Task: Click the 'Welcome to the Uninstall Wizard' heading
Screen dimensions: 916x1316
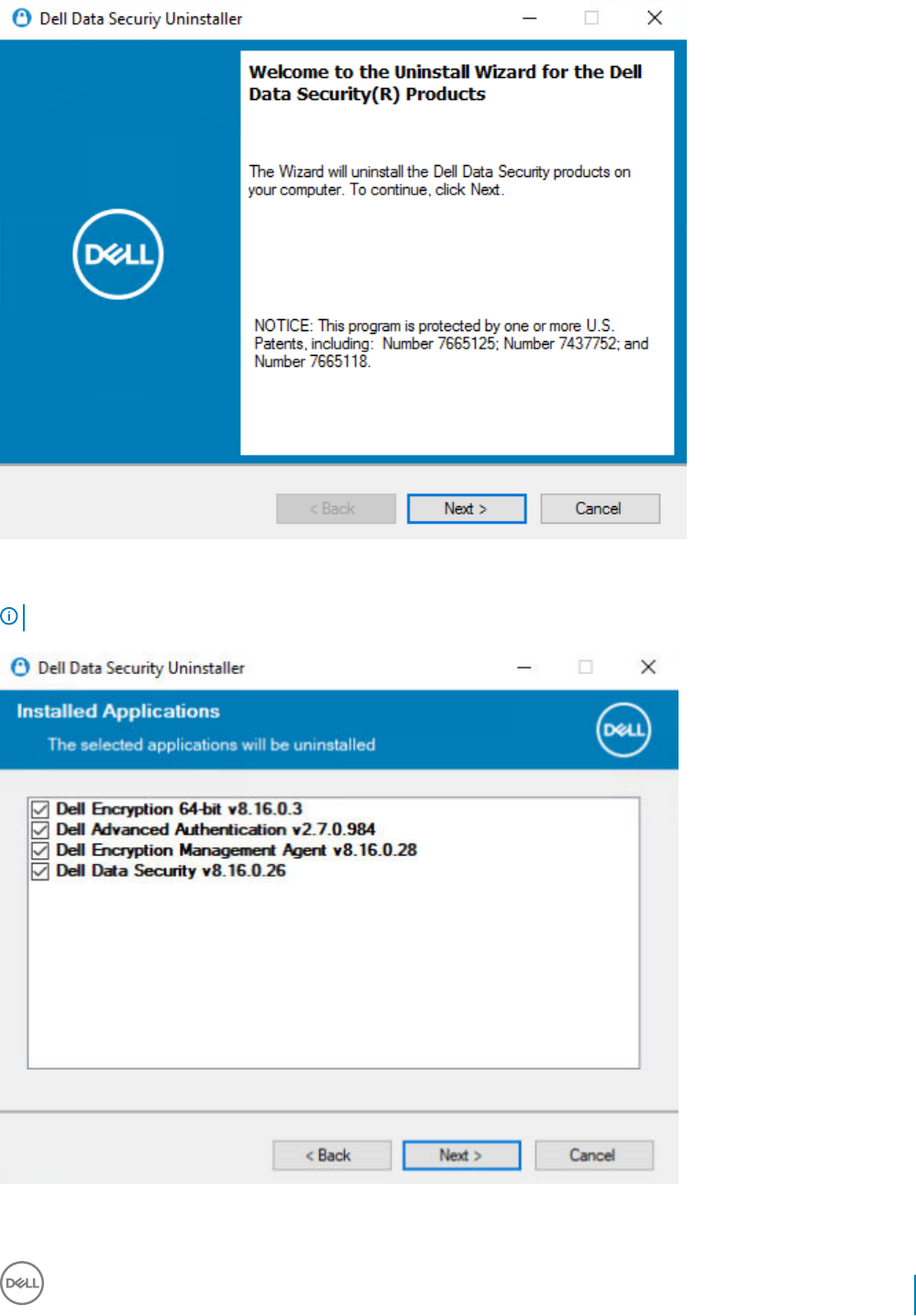Action: click(446, 83)
